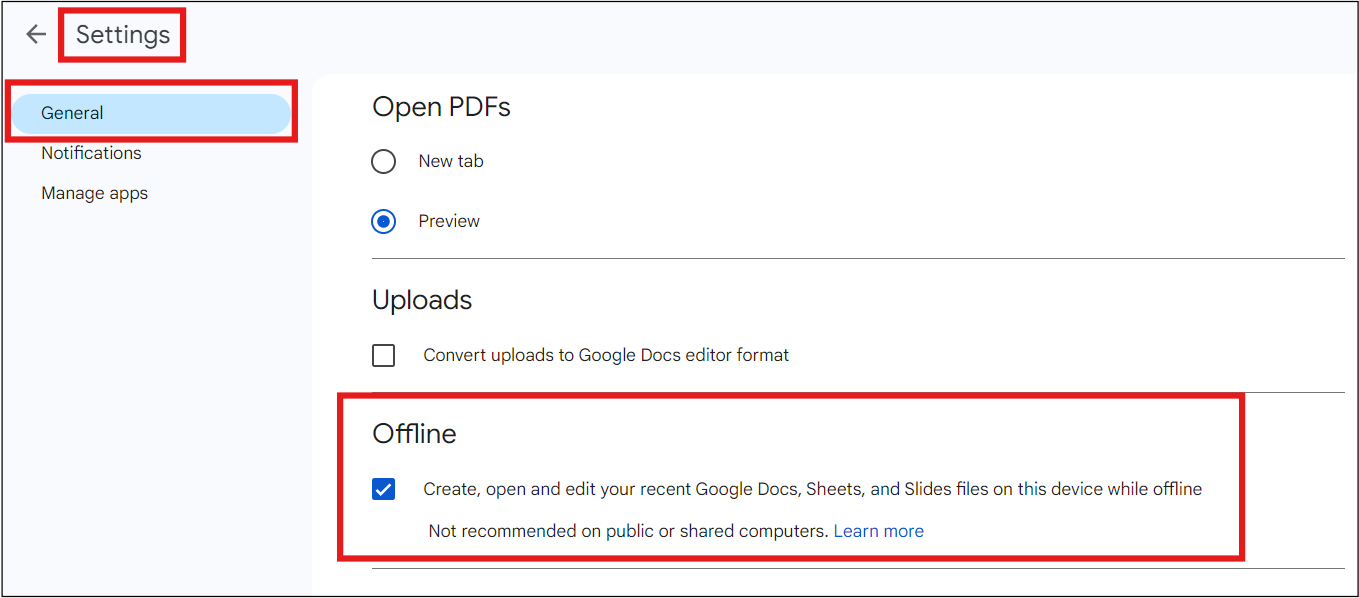Click the Settings page title
The width and height of the screenshot is (1359, 598).
[x=121, y=33]
